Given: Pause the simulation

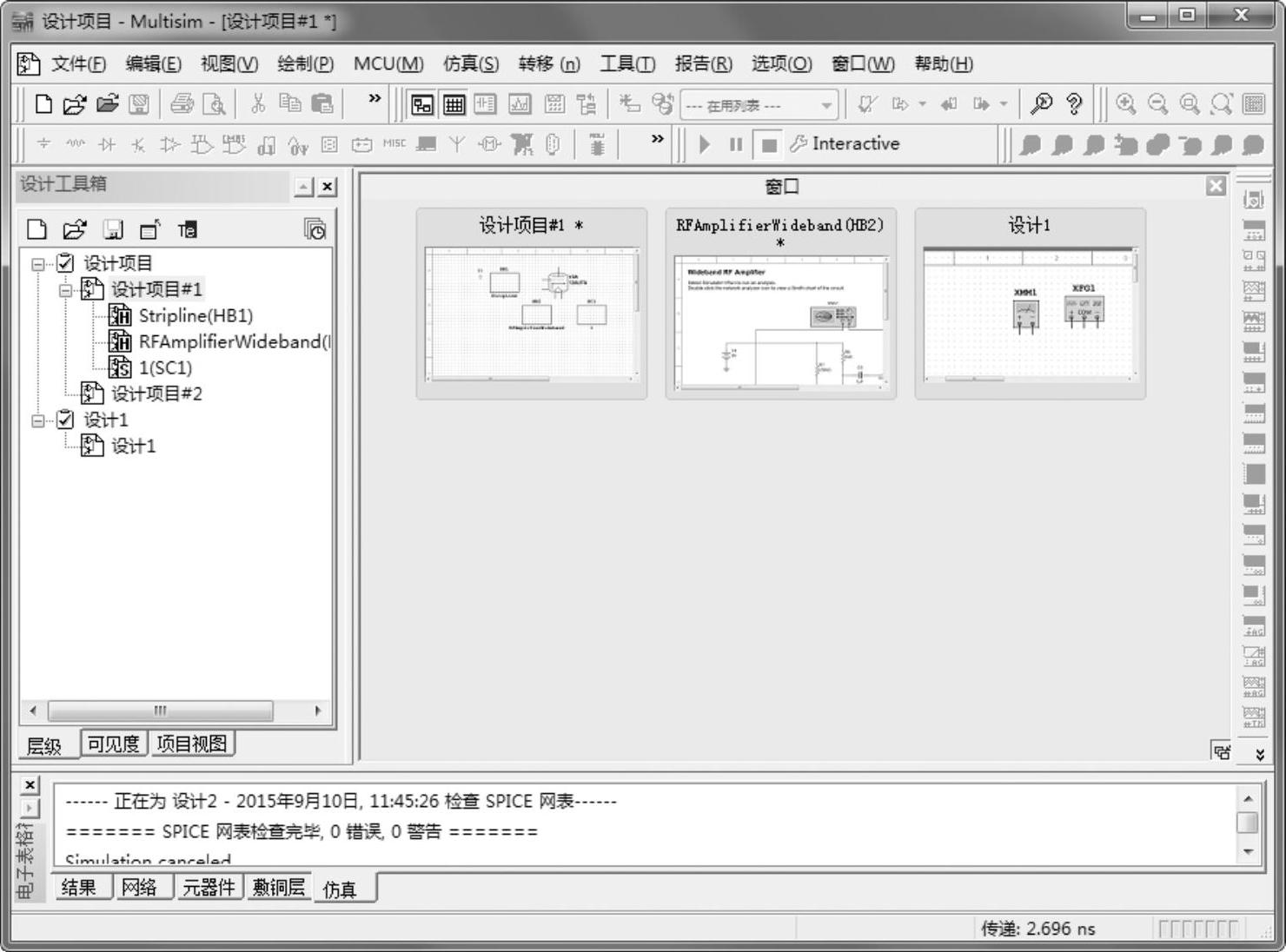Looking at the screenshot, I should 736,144.
